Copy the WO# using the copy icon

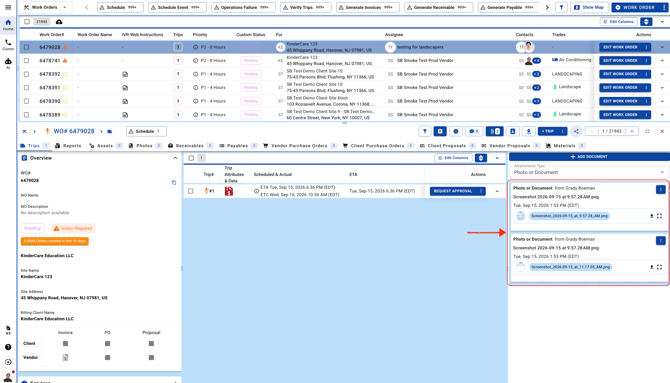[174, 183]
